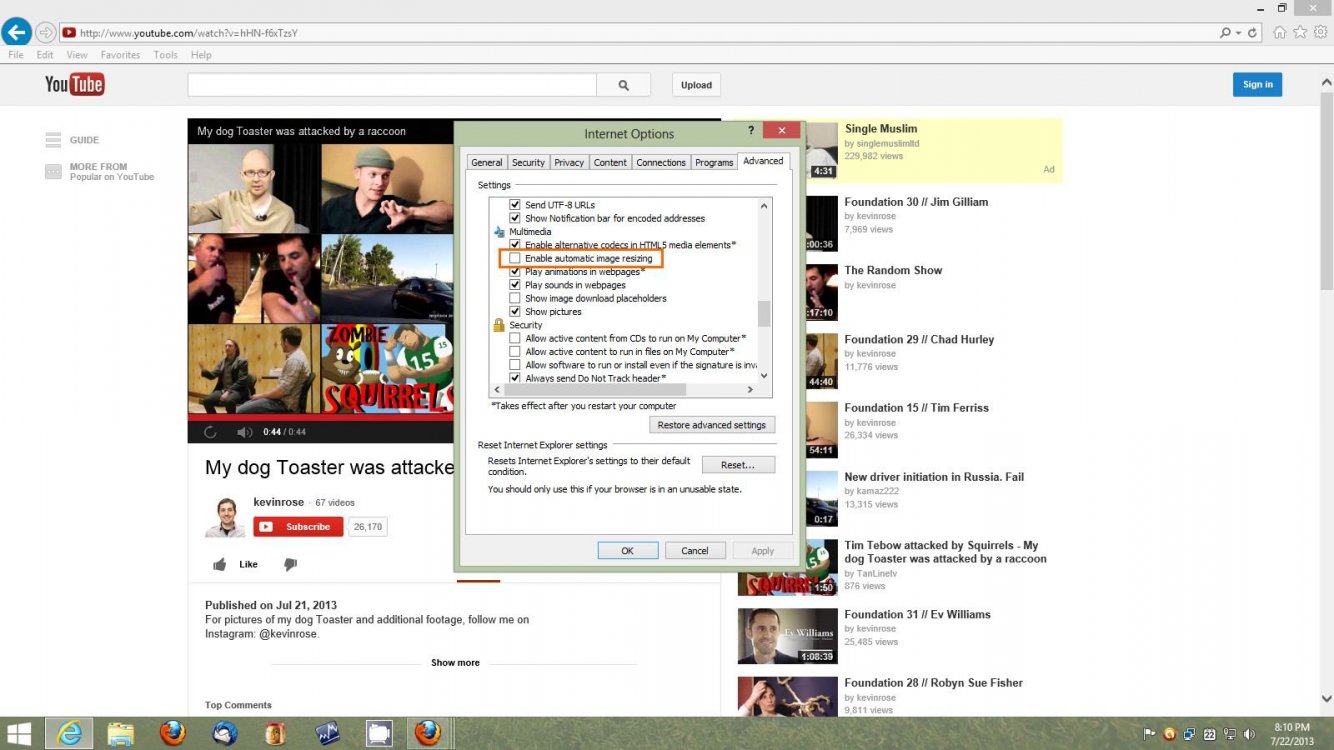
Task: Toggle Enable alternative codecs in HTML5 media
Action: coord(515,244)
